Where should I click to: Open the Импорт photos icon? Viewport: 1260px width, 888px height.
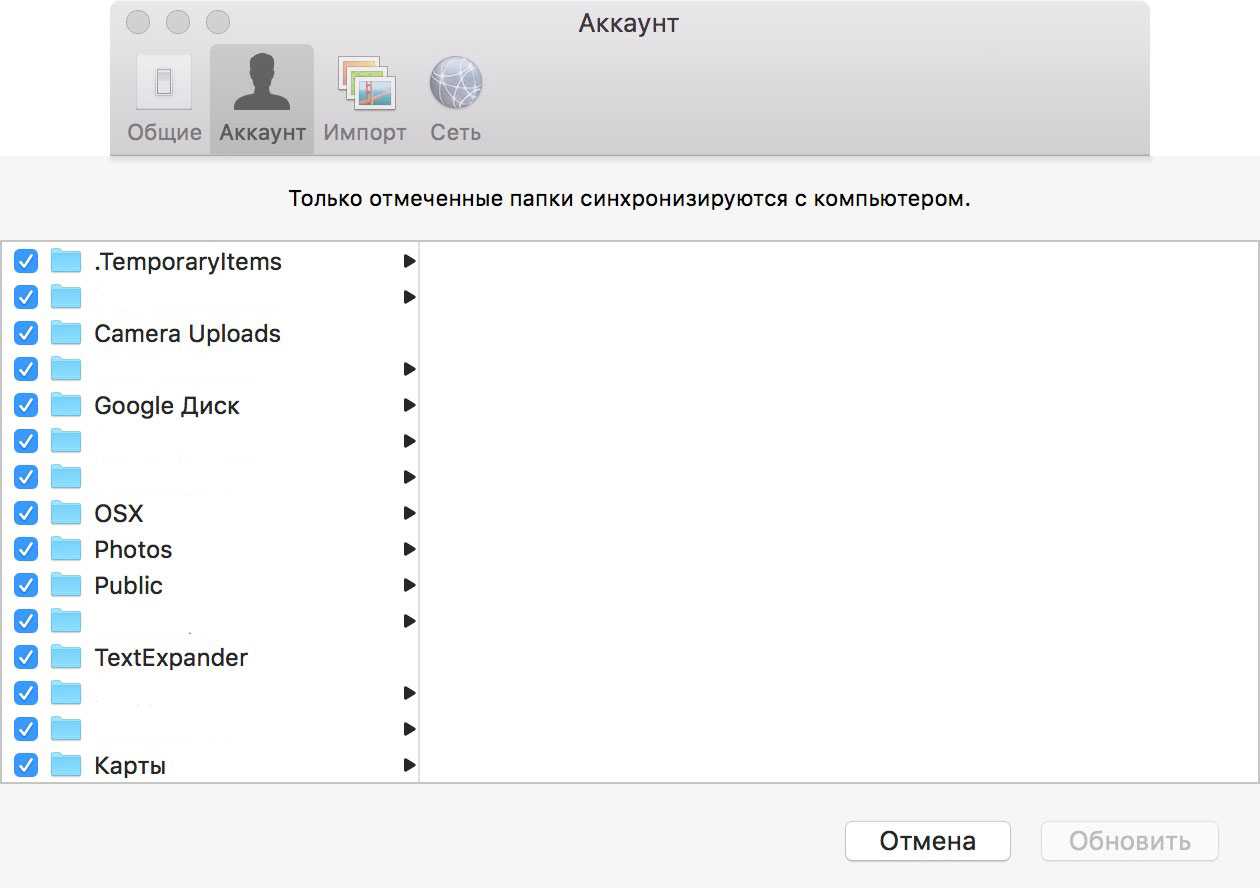pos(366,82)
